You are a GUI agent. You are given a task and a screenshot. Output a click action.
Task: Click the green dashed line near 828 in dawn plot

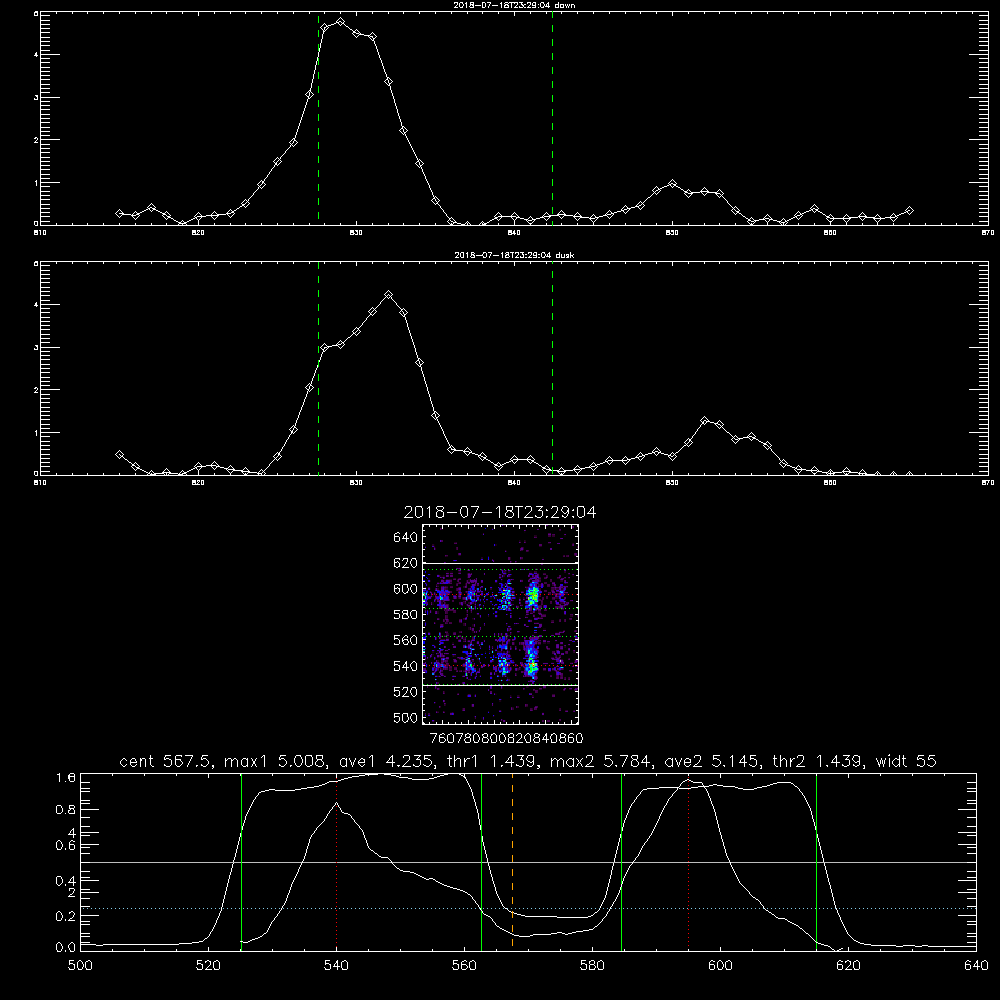pyautogui.click(x=318, y=118)
